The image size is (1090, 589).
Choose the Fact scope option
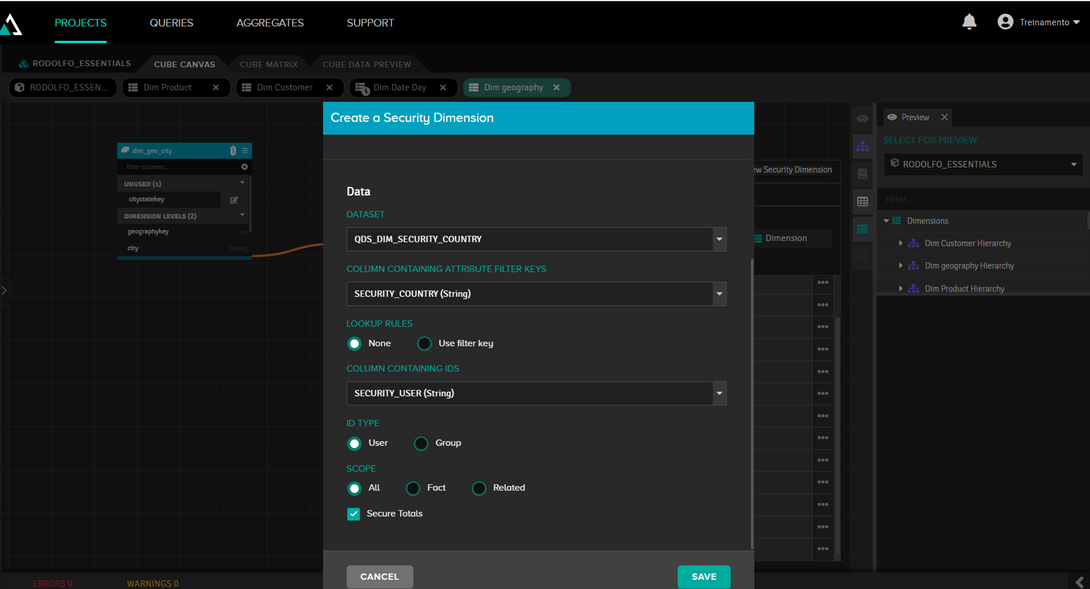[x=413, y=488]
